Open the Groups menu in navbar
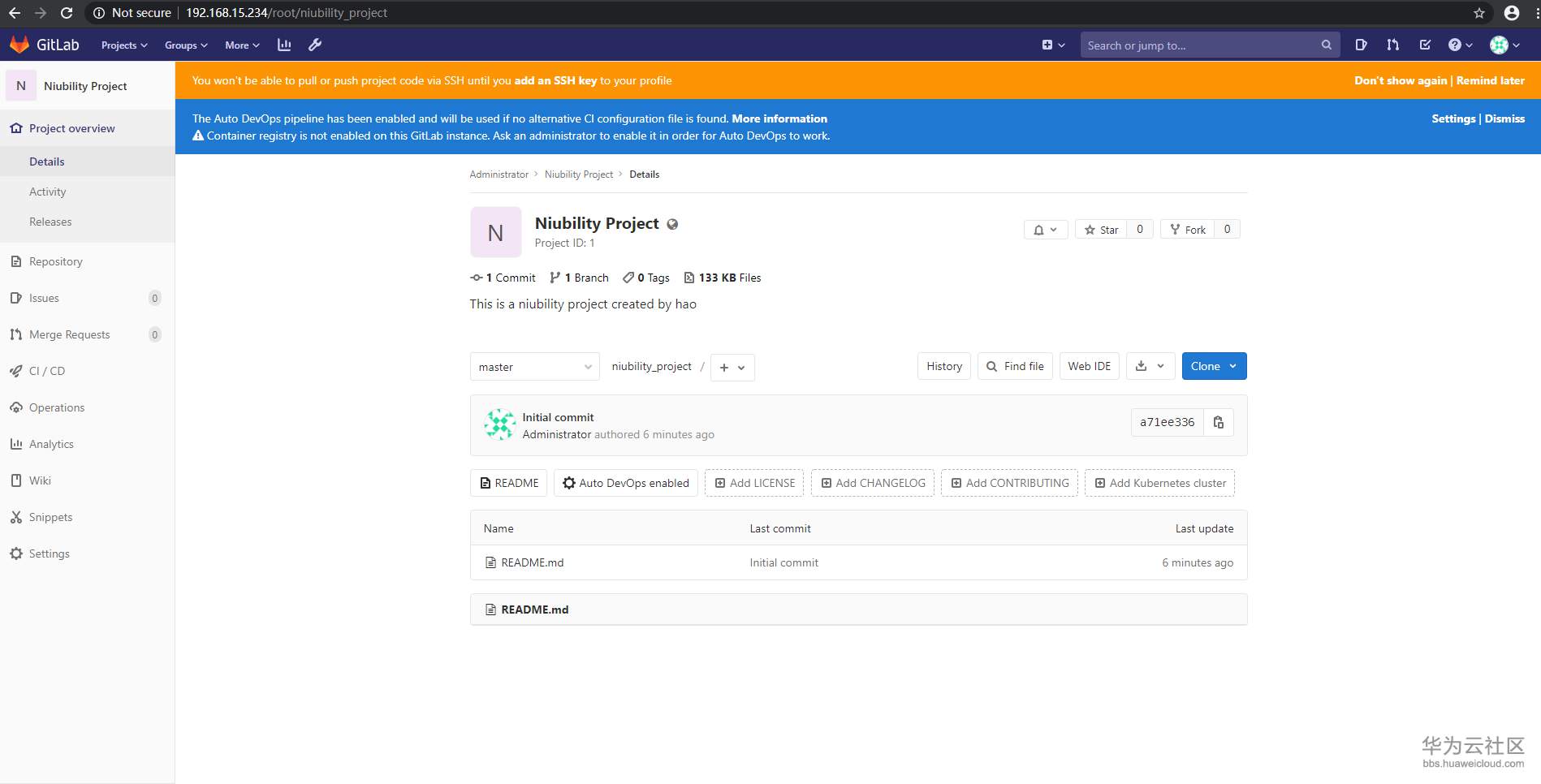1541x784 pixels. tap(186, 45)
